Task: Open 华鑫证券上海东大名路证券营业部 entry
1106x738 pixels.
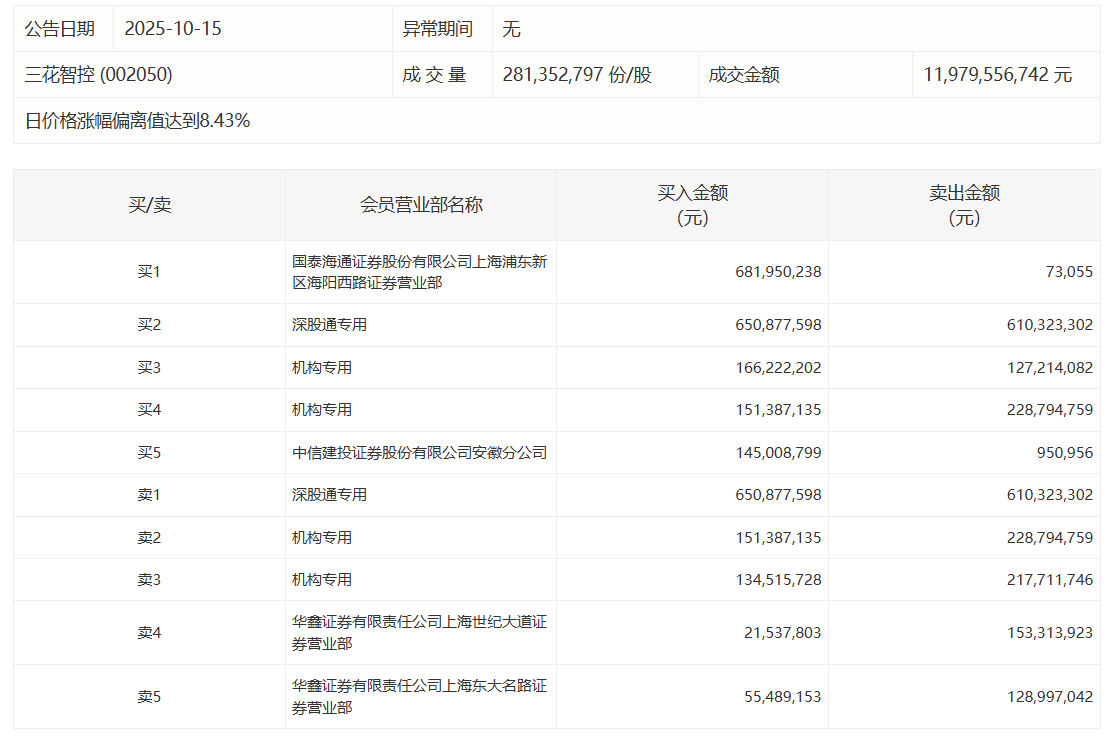Action: click(419, 697)
